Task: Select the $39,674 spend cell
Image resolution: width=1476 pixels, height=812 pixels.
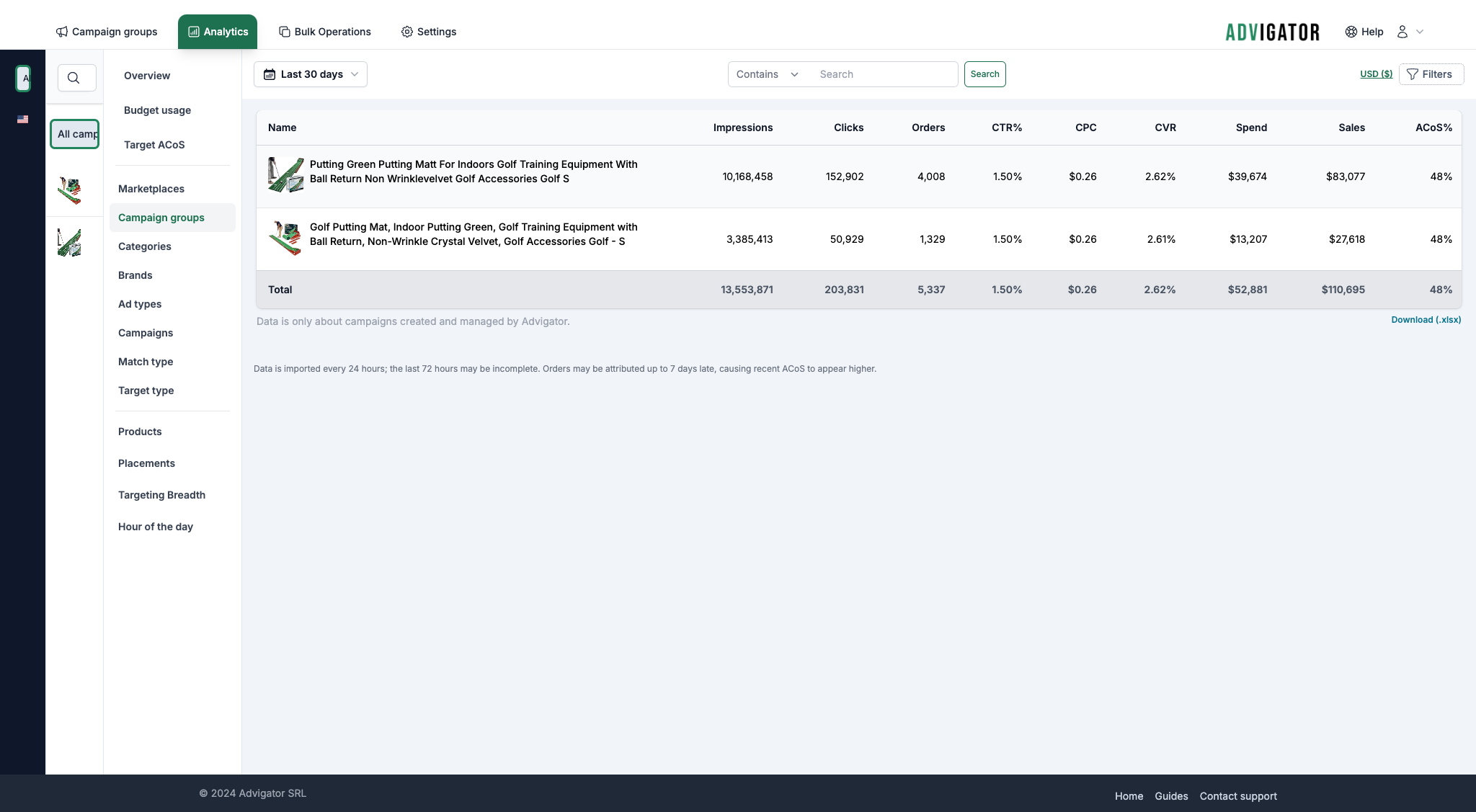Action: pyautogui.click(x=1248, y=177)
